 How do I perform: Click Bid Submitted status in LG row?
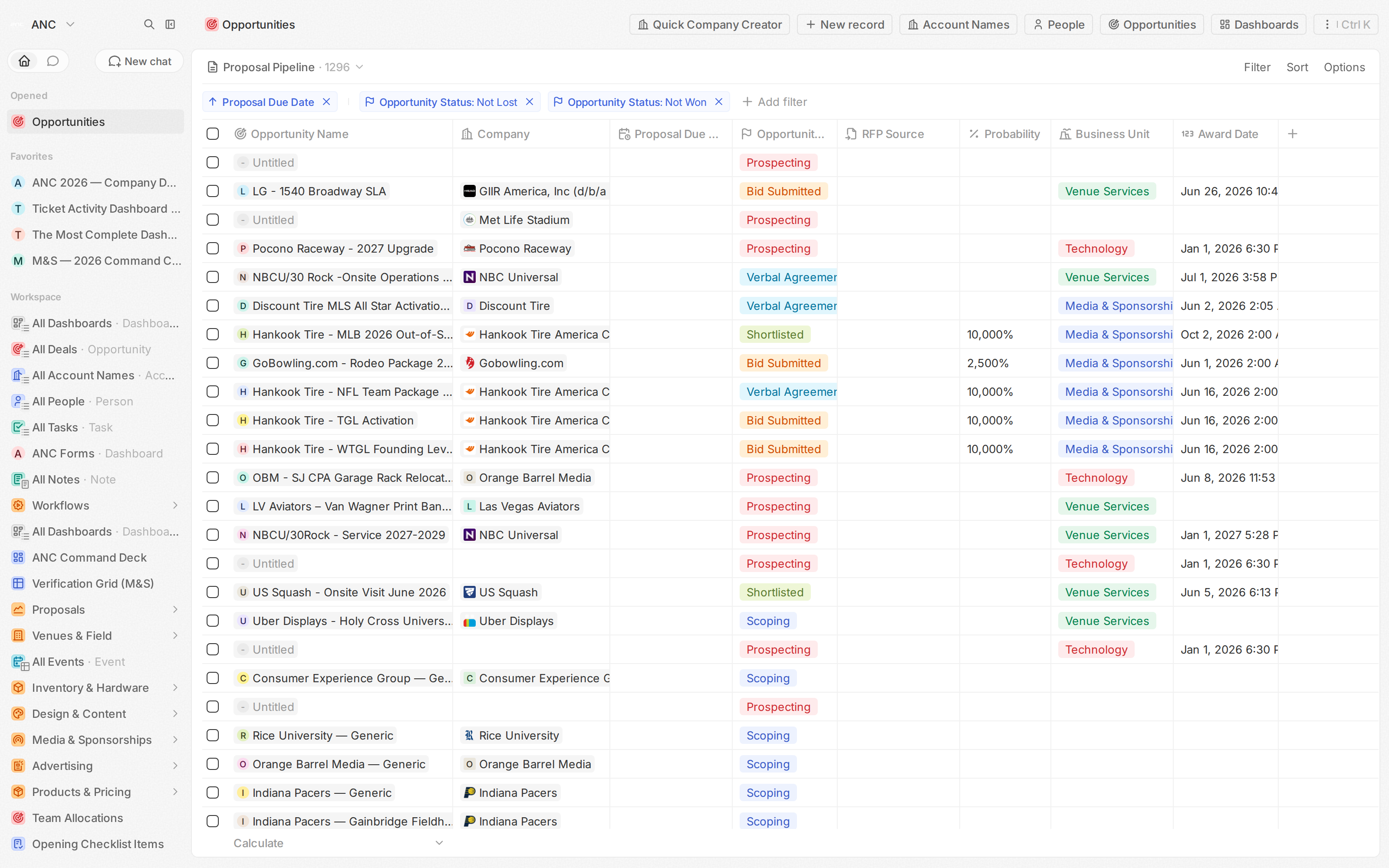(x=783, y=191)
